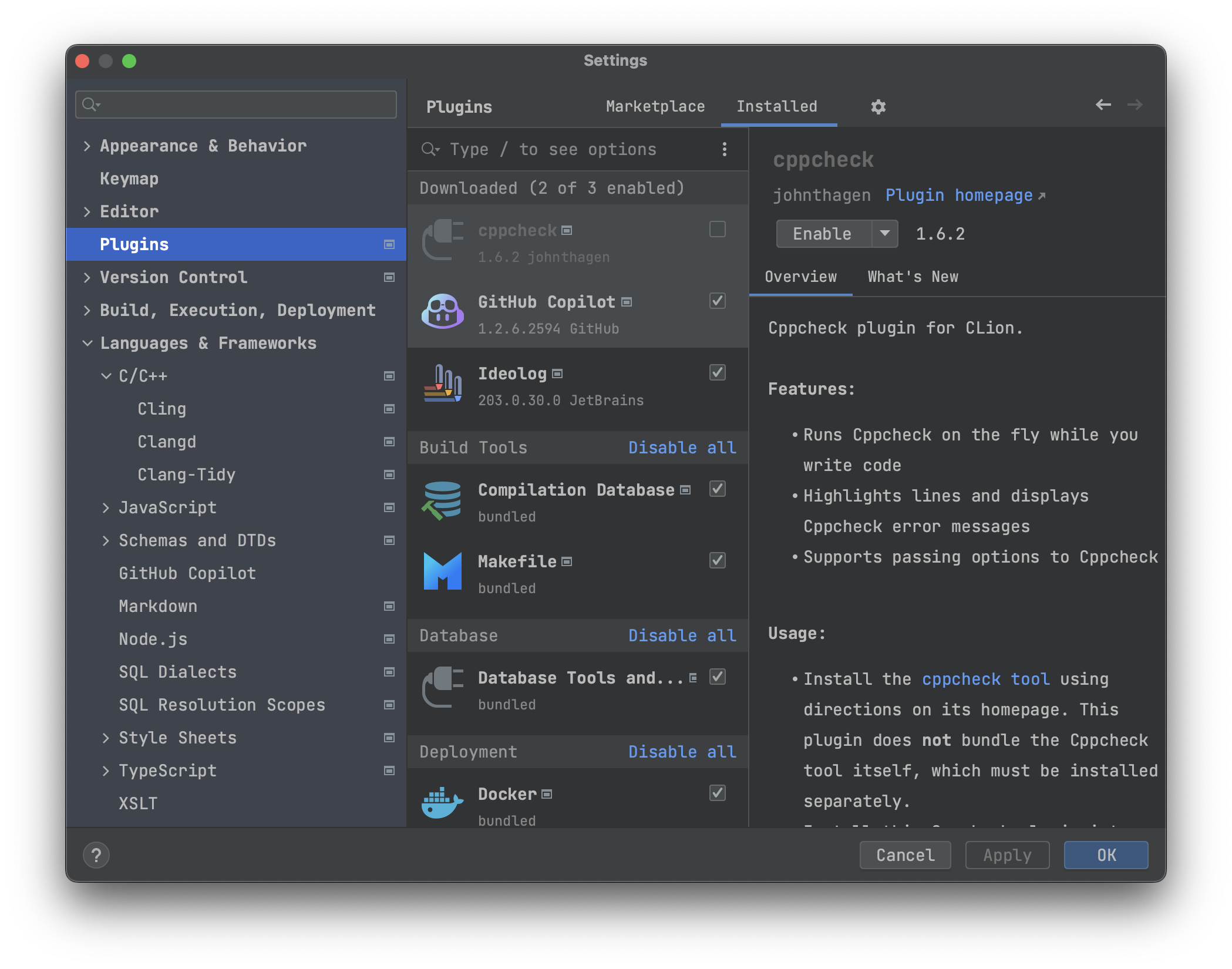Viewport: 1232px width, 969px height.
Task: Open the plugin search options kebab menu
Action: click(x=725, y=150)
